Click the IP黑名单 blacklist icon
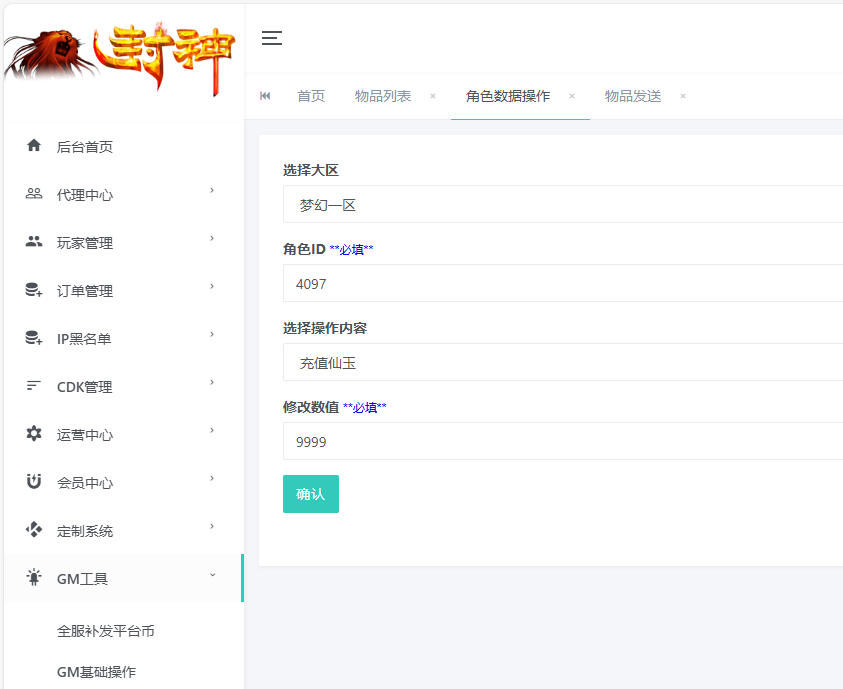 (x=30, y=338)
